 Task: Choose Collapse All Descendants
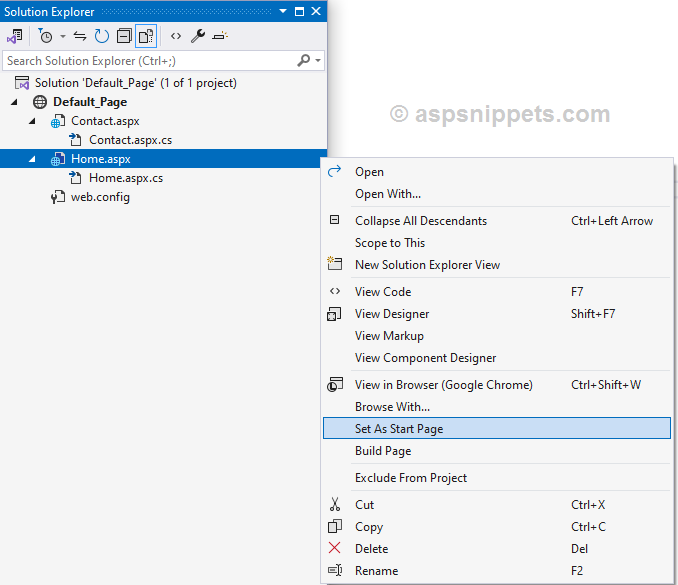tap(497, 221)
